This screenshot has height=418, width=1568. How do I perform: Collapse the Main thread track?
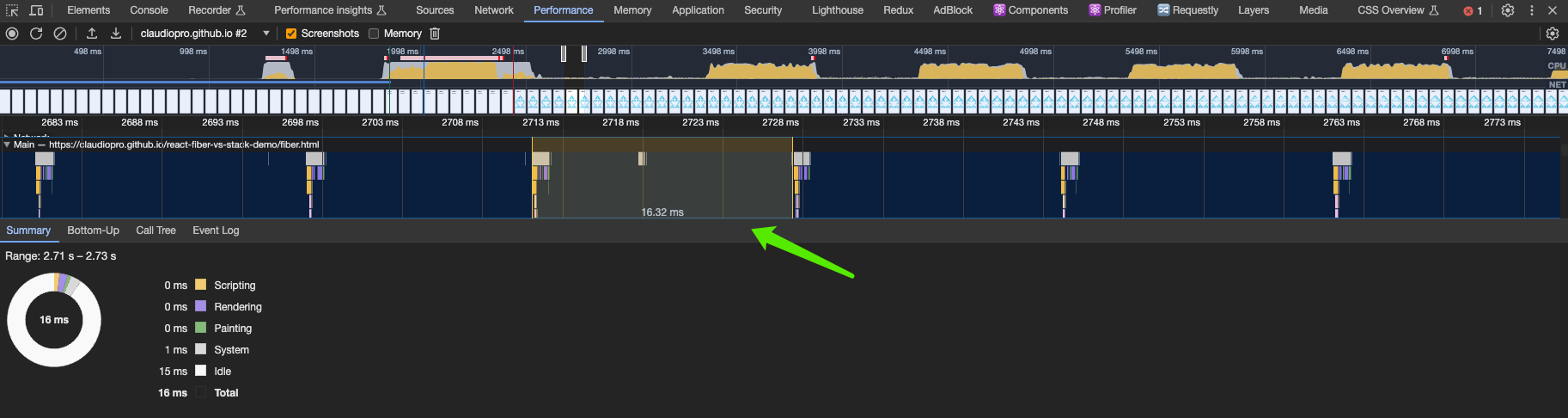tap(7, 144)
